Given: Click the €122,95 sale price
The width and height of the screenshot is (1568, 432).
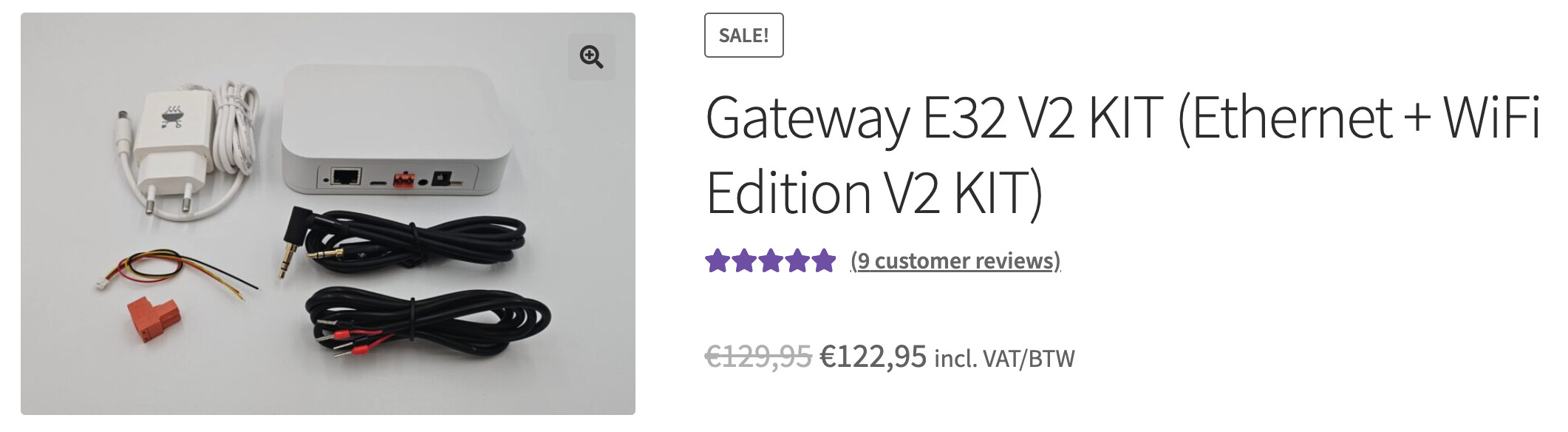Looking at the screenshot, I should pyautogui.click(x=873, y=357).
